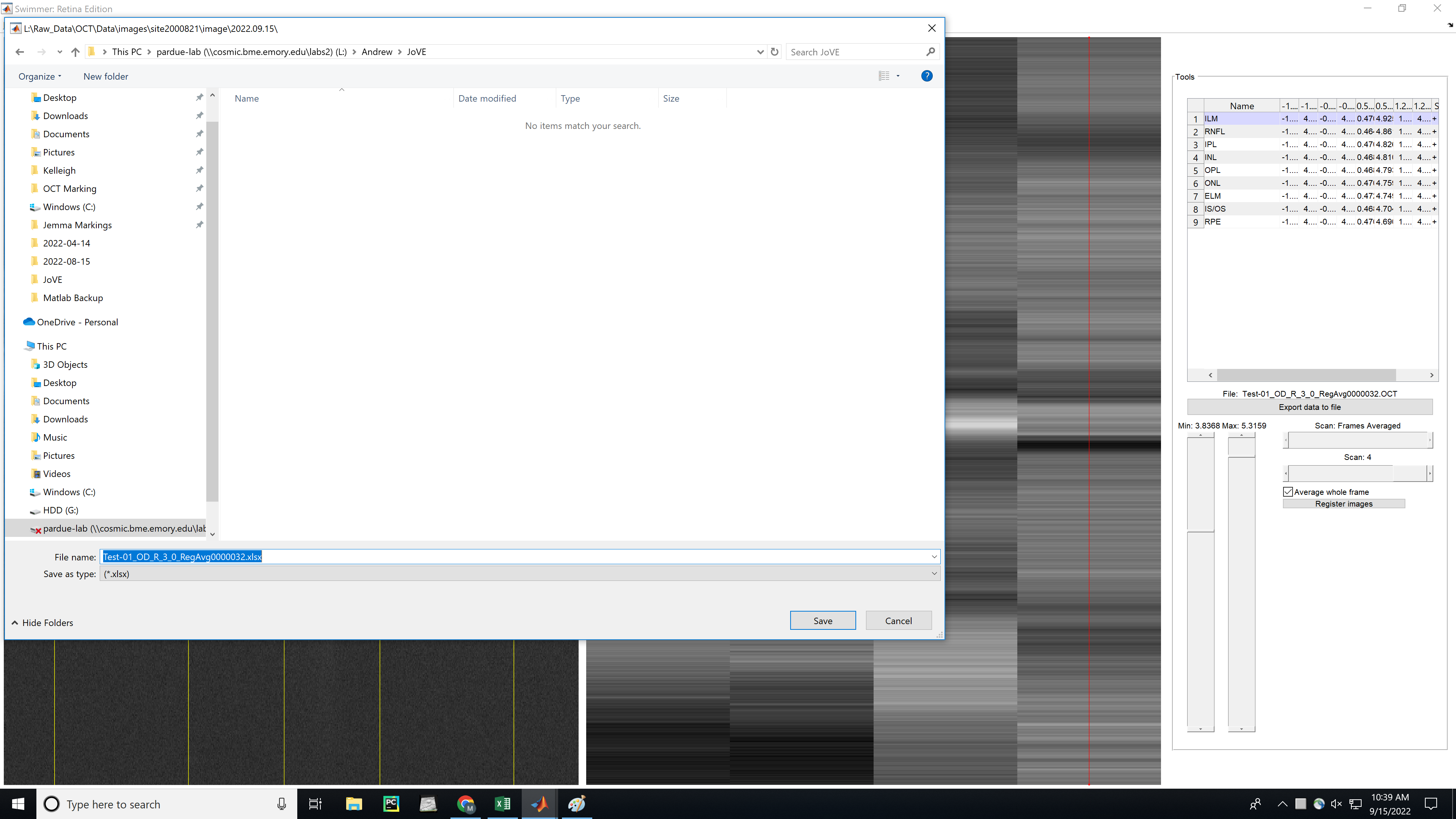1456x819 pixels.
Task: Open Chrome from the taskbar
Action: [x=465, y=804]
